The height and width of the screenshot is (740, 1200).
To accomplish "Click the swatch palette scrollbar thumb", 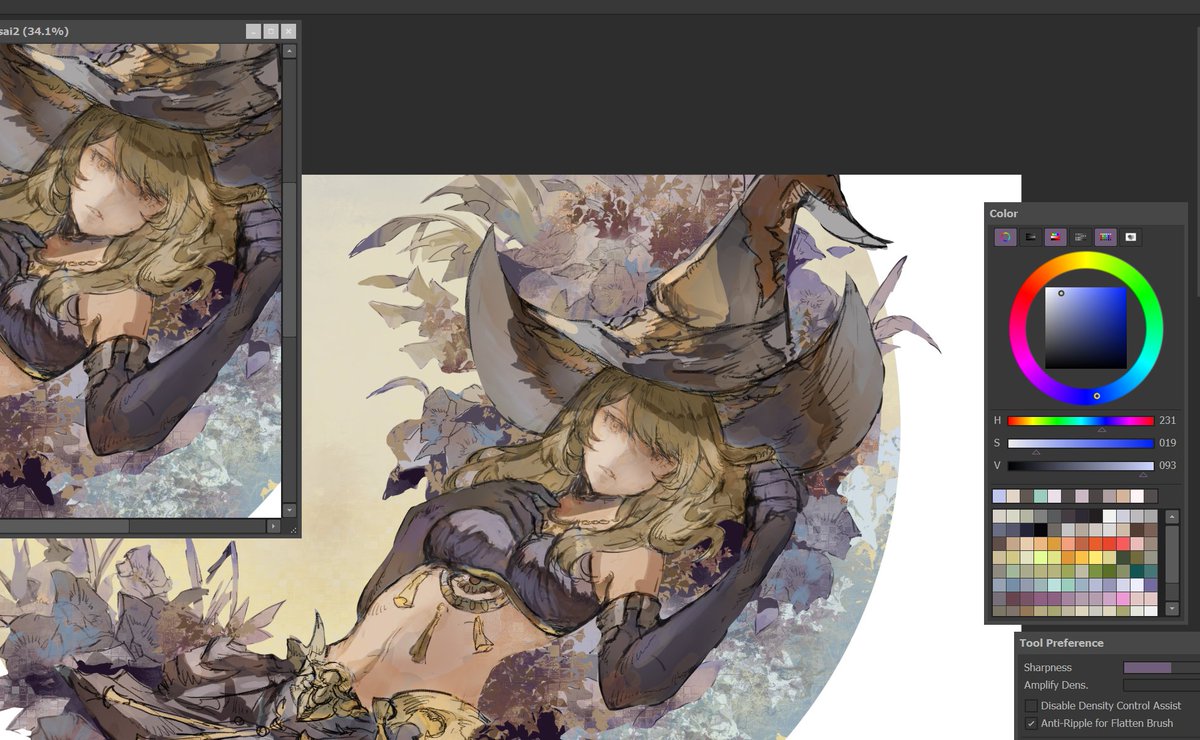I will [x=1172, y=554].
